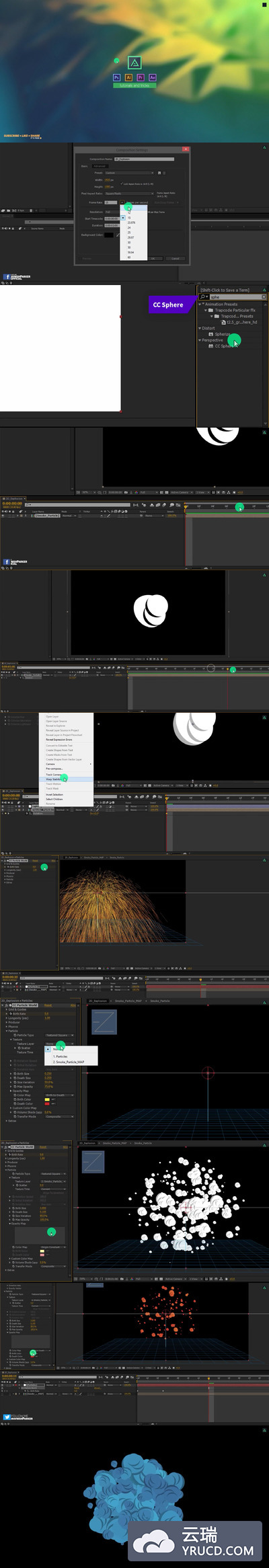Viewport: 269px width, 1568px height.
Task: Click the Spherize effect icon
Action: (x=210, y=334)
